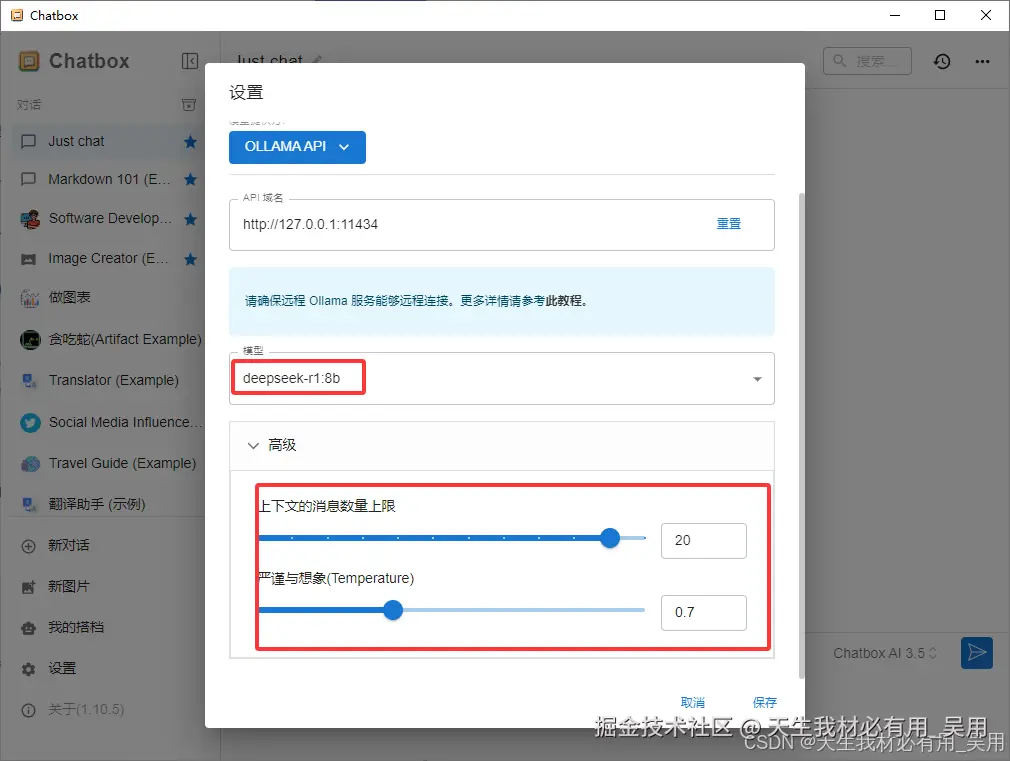Image resolution: width=1010 pixels, height=761 pixels.
Task: Open the more options three-dot menu
Action: 982,61
